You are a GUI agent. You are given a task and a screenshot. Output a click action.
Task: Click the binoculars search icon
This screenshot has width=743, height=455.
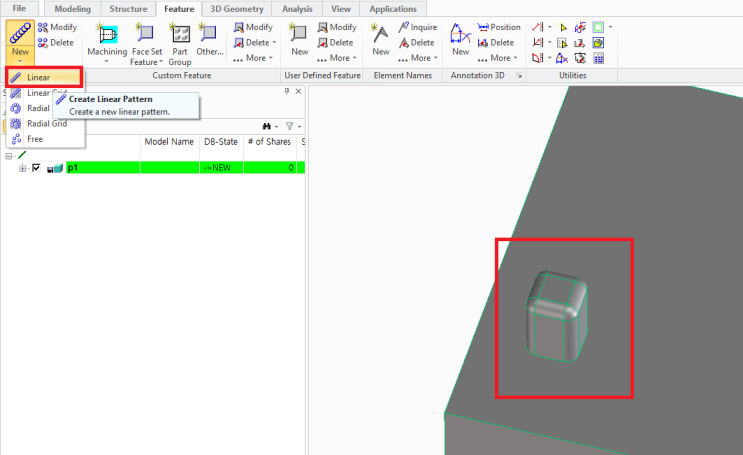click(267, 126)
